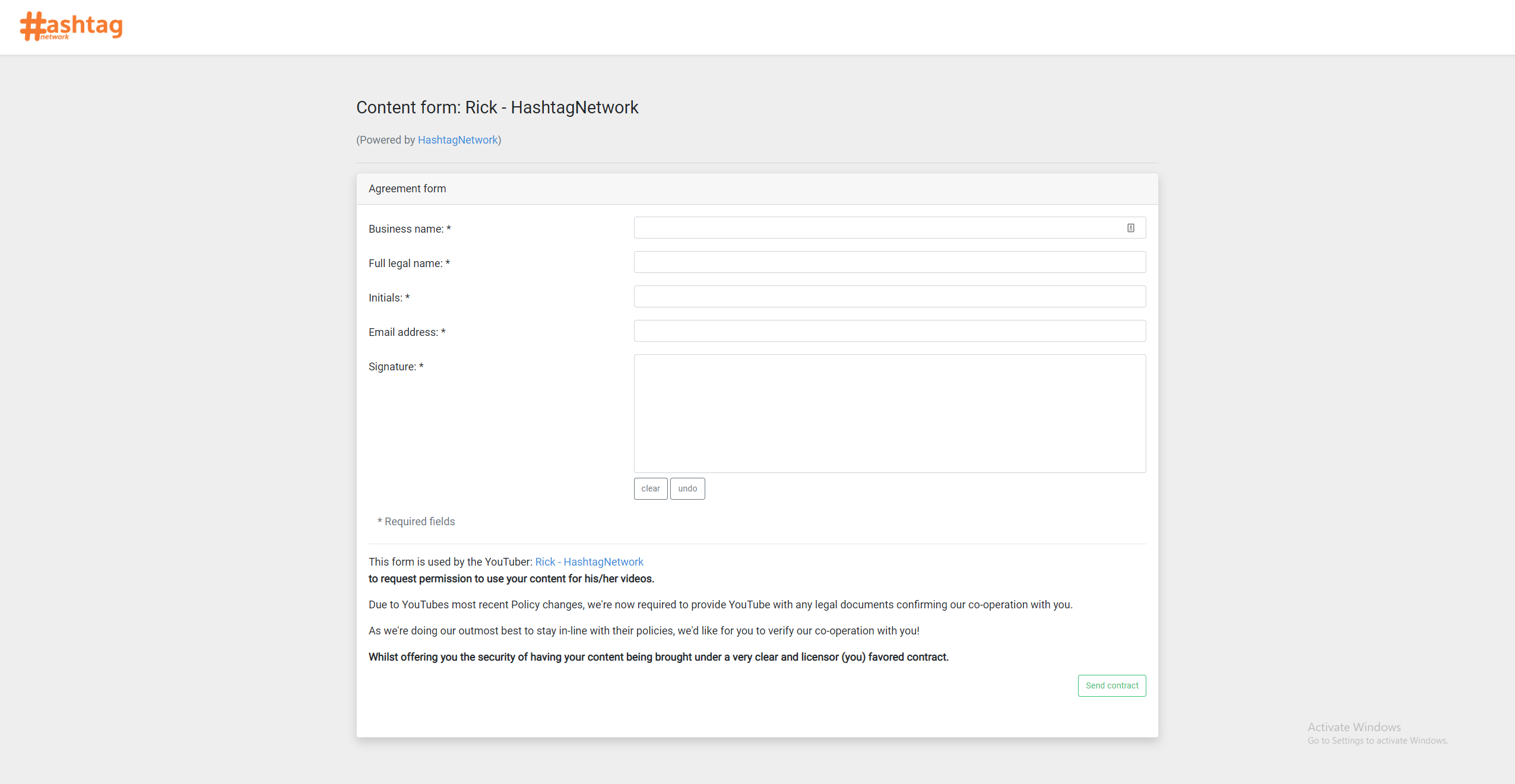Toggle the clear action for signature
This screenshot has height=784, width=1515.
point(650,488)
